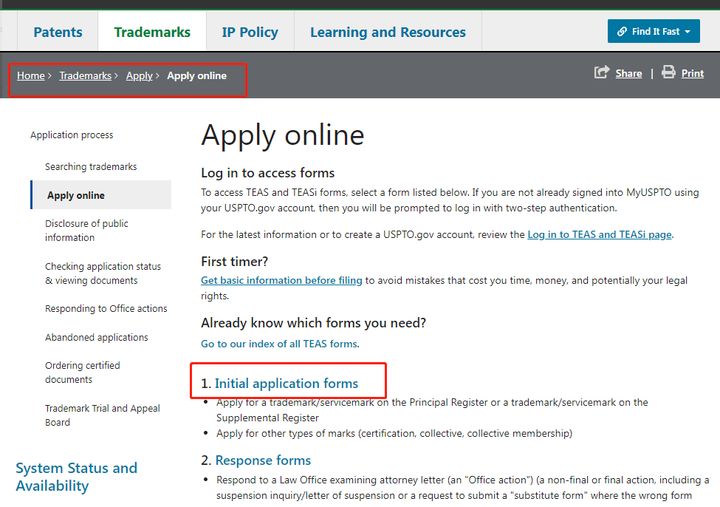Open the Find It Fast dropdown
This screenshot has height=507, width=720.
pyautogui.click(x=653, y=31)
